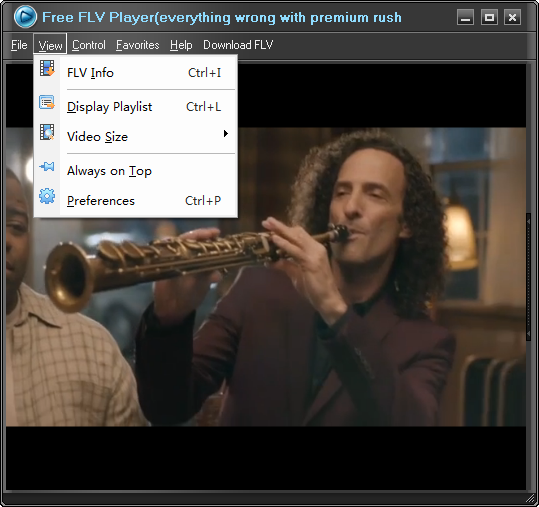Click the Preferences gear icon
The height and width of the screenshot is (507, 539).
pyautogui.click(x=47, y=196)
